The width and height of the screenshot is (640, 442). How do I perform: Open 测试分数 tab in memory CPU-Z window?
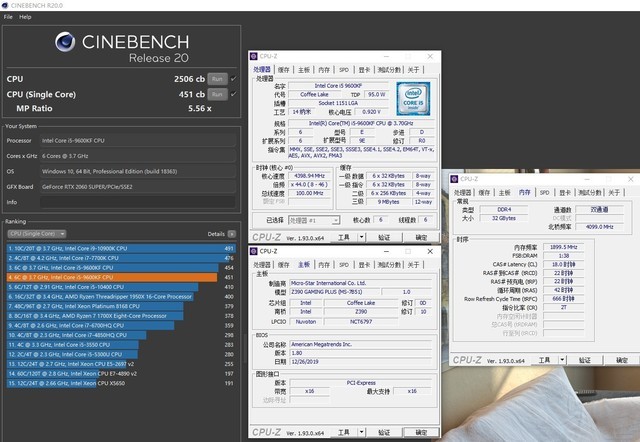coord(590,193)
